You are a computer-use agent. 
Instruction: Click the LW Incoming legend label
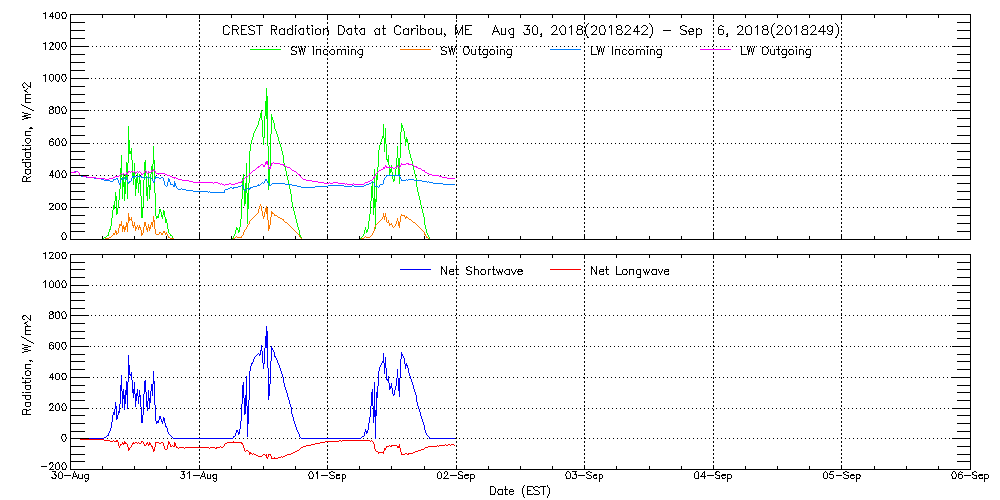(626, 51)
